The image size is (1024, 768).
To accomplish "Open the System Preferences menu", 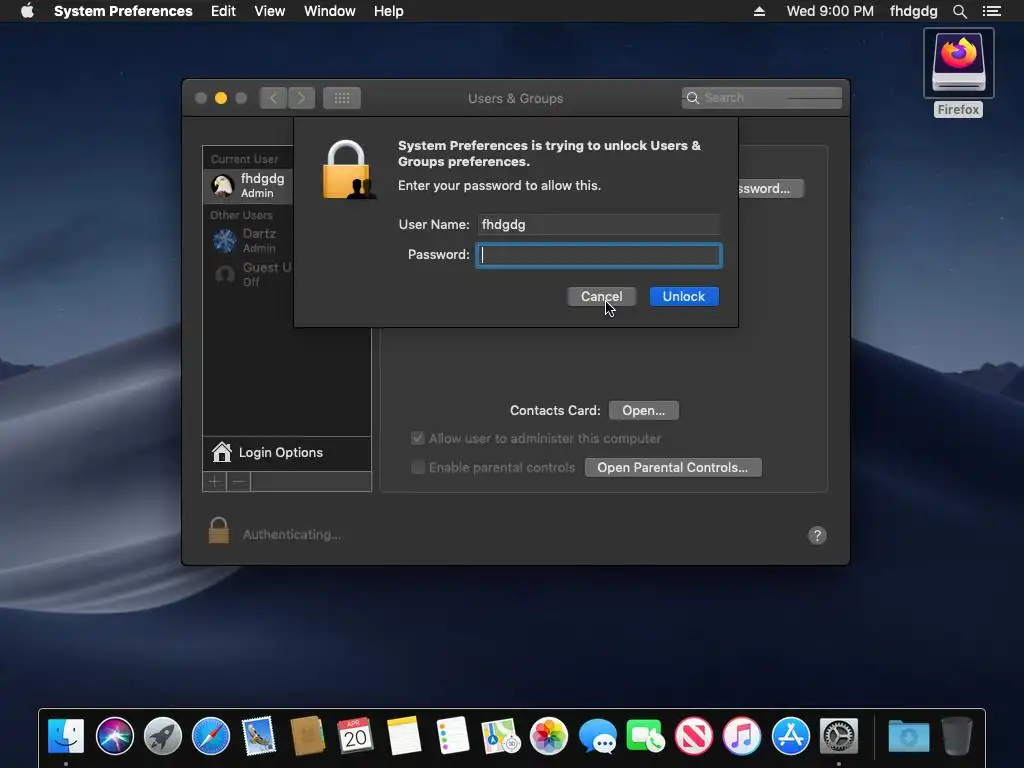I will click(x=123, y=11).
